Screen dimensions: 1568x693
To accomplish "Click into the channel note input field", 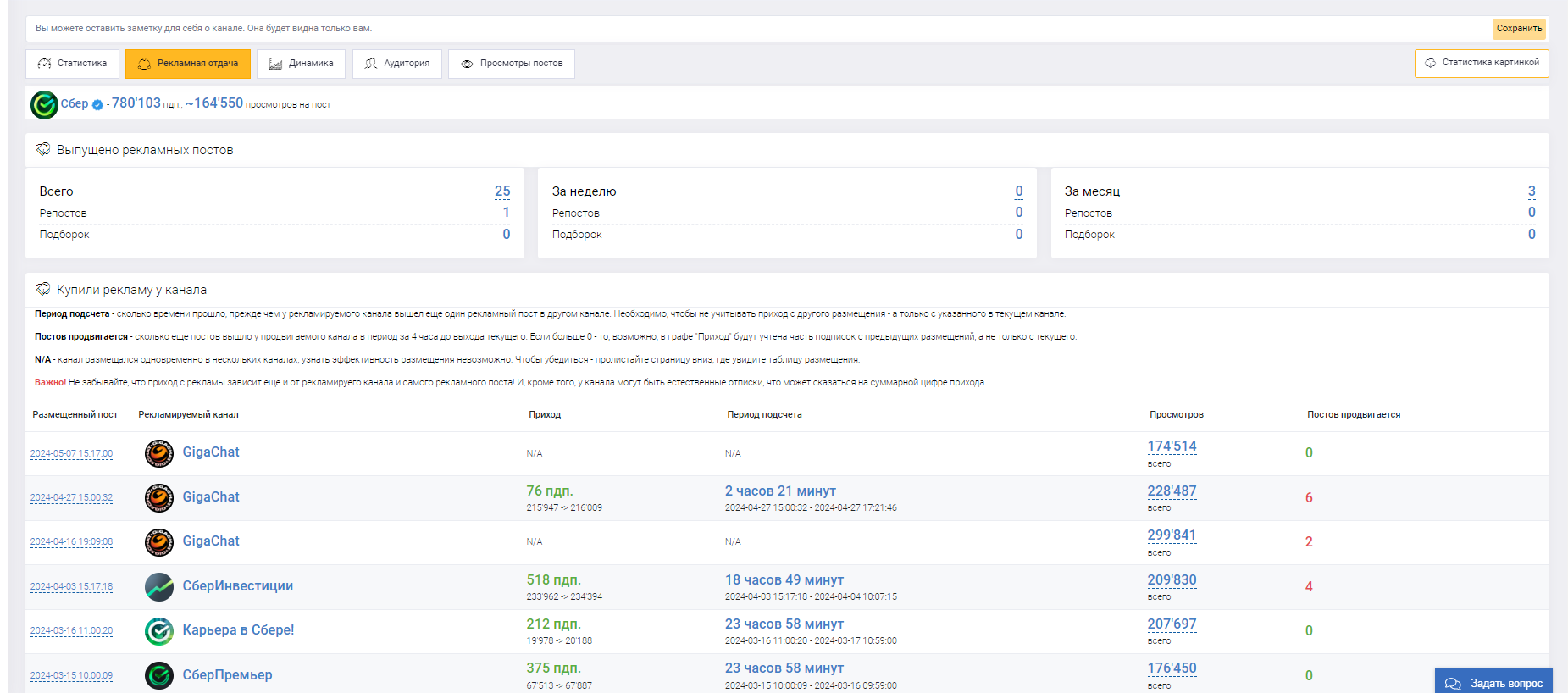I will coord(754,29).
